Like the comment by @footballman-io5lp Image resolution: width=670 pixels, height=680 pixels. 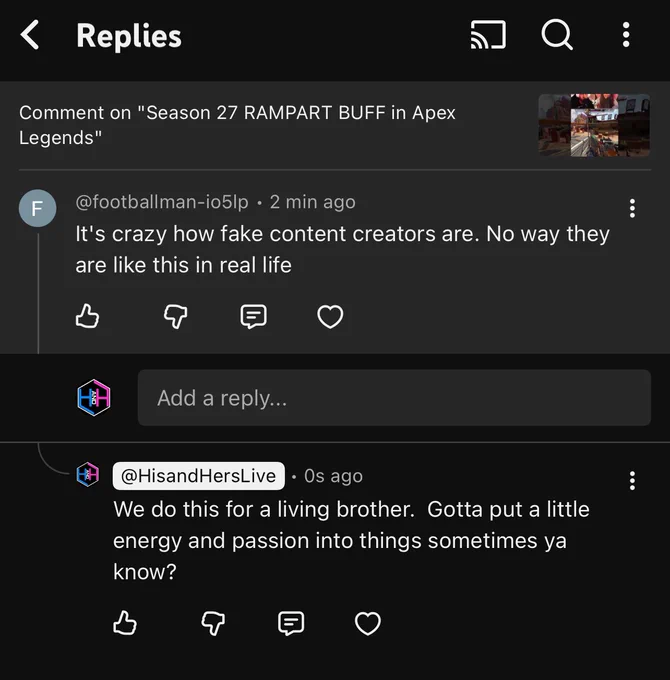[x=88, y=317]
